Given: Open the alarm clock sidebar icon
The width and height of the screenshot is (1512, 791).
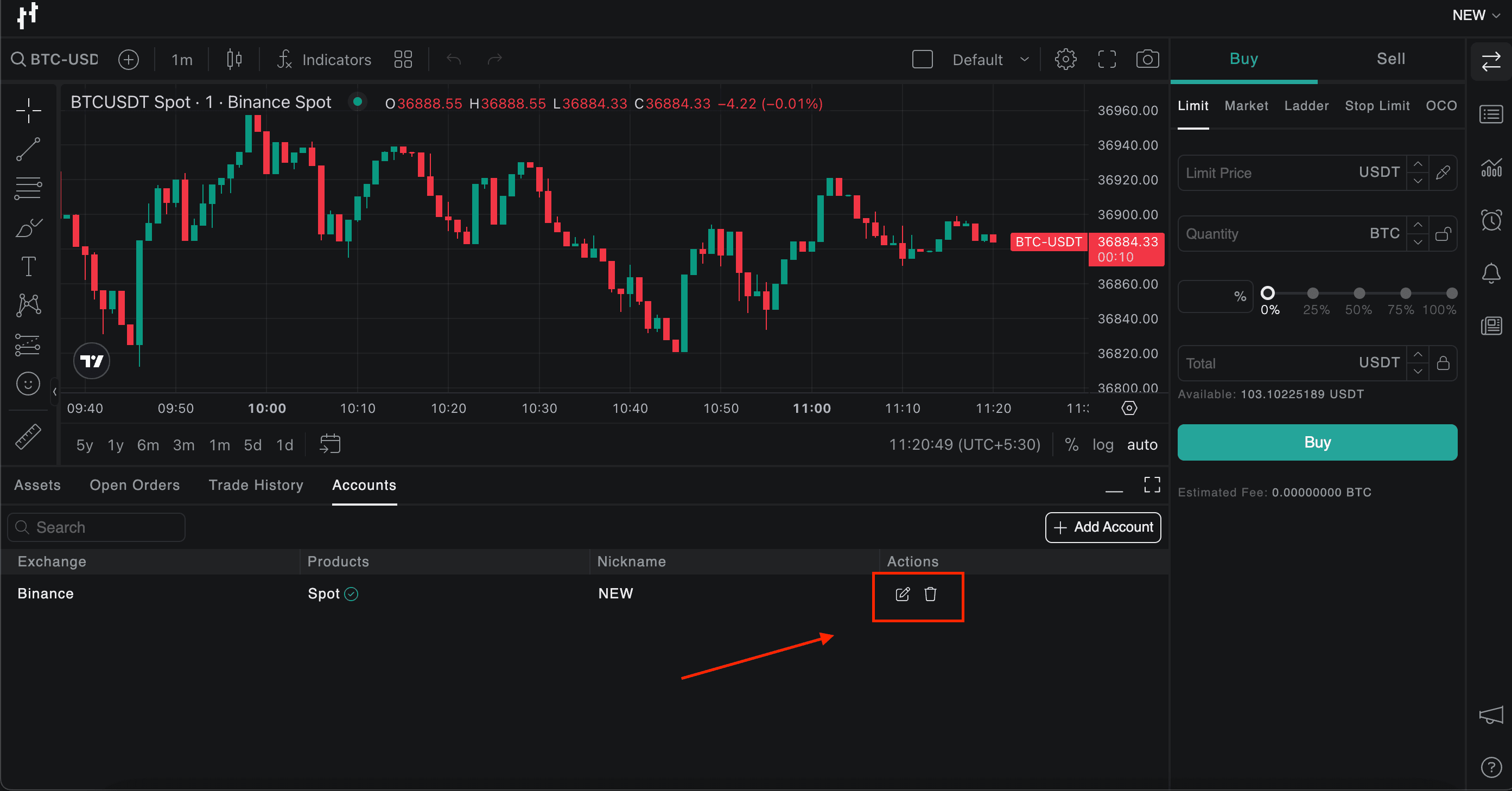Looking at the screenshot, I should (1491, 220).
